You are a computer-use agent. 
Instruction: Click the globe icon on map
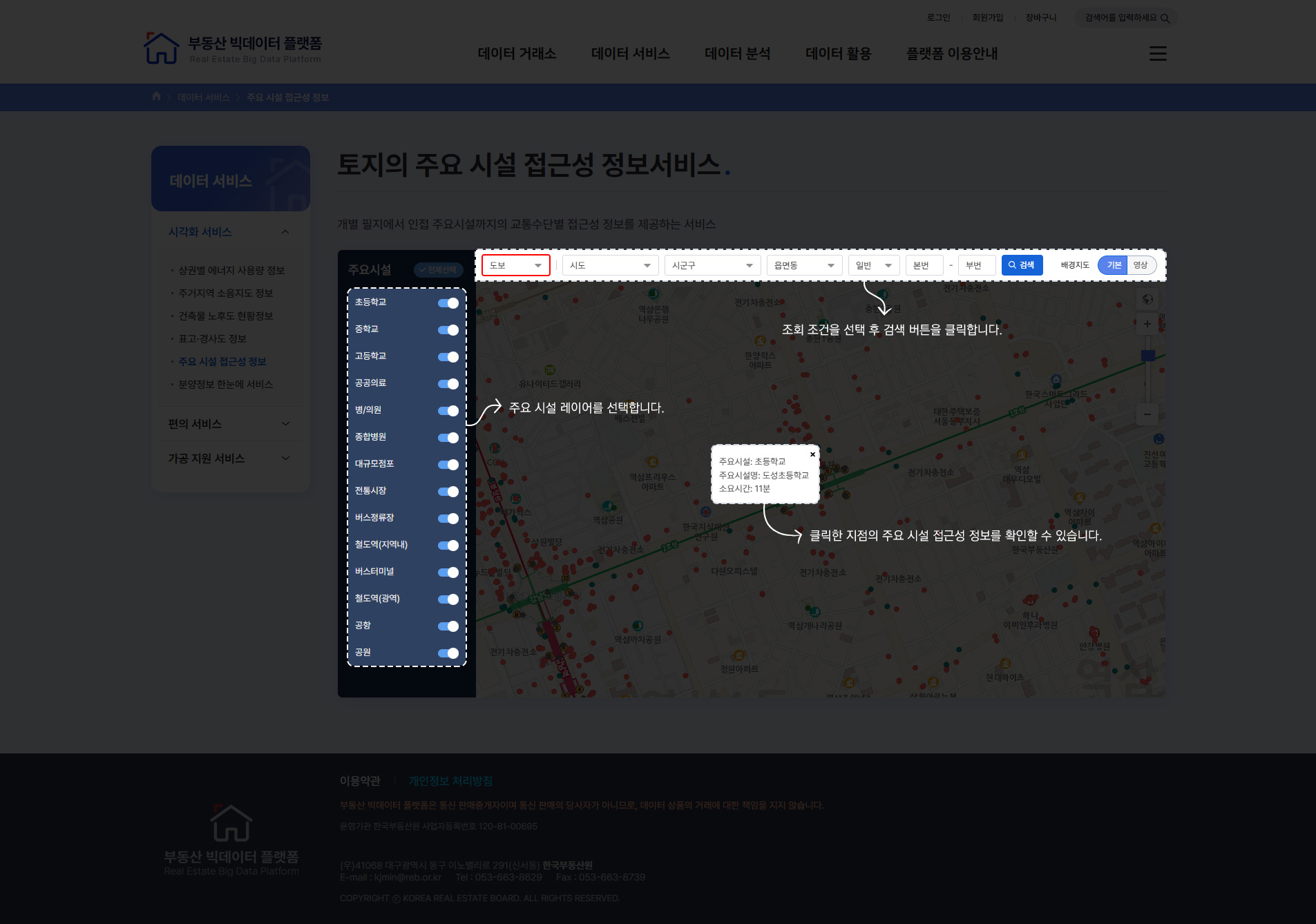tap(1147, 299)
